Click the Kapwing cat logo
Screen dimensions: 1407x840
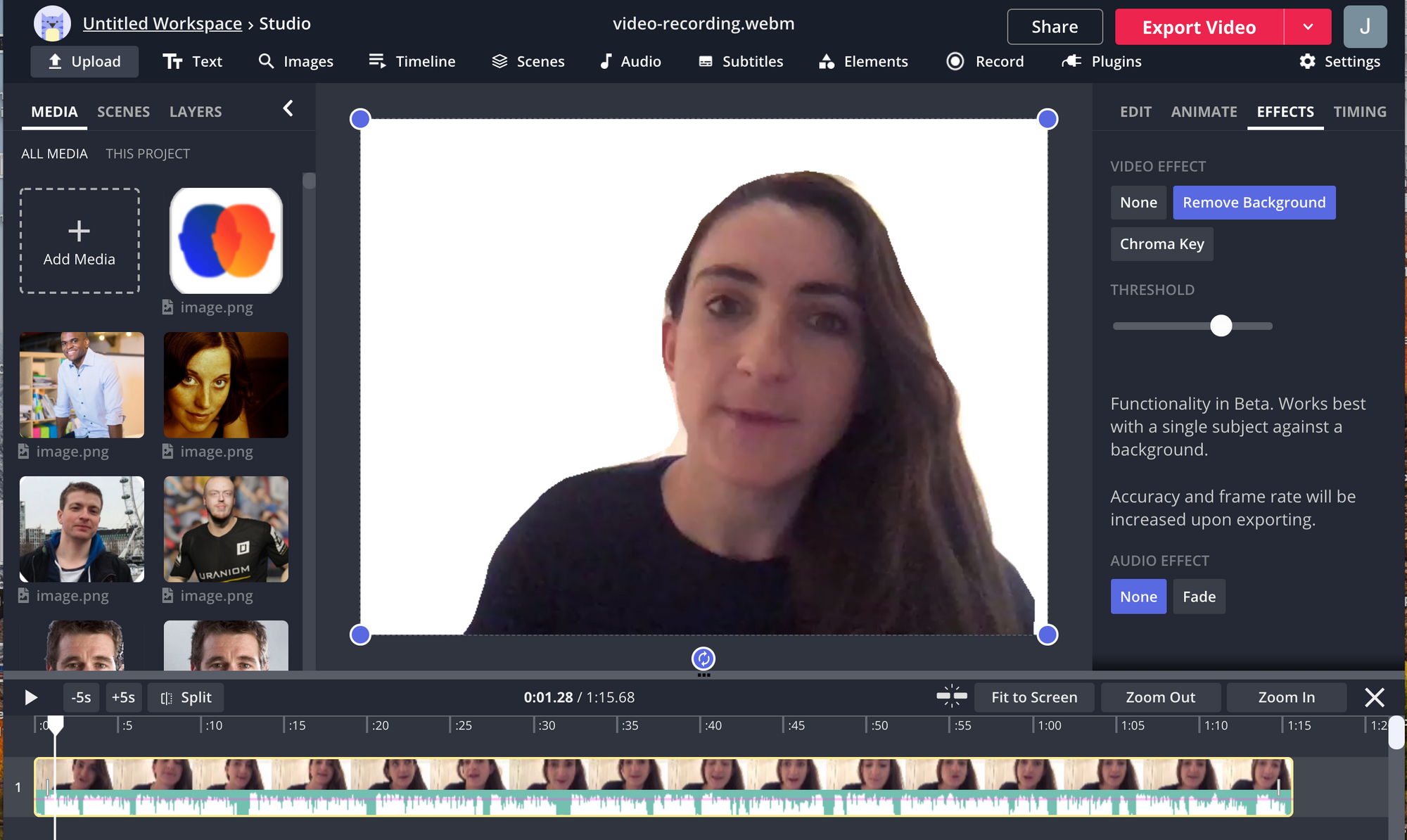point(52,24)
